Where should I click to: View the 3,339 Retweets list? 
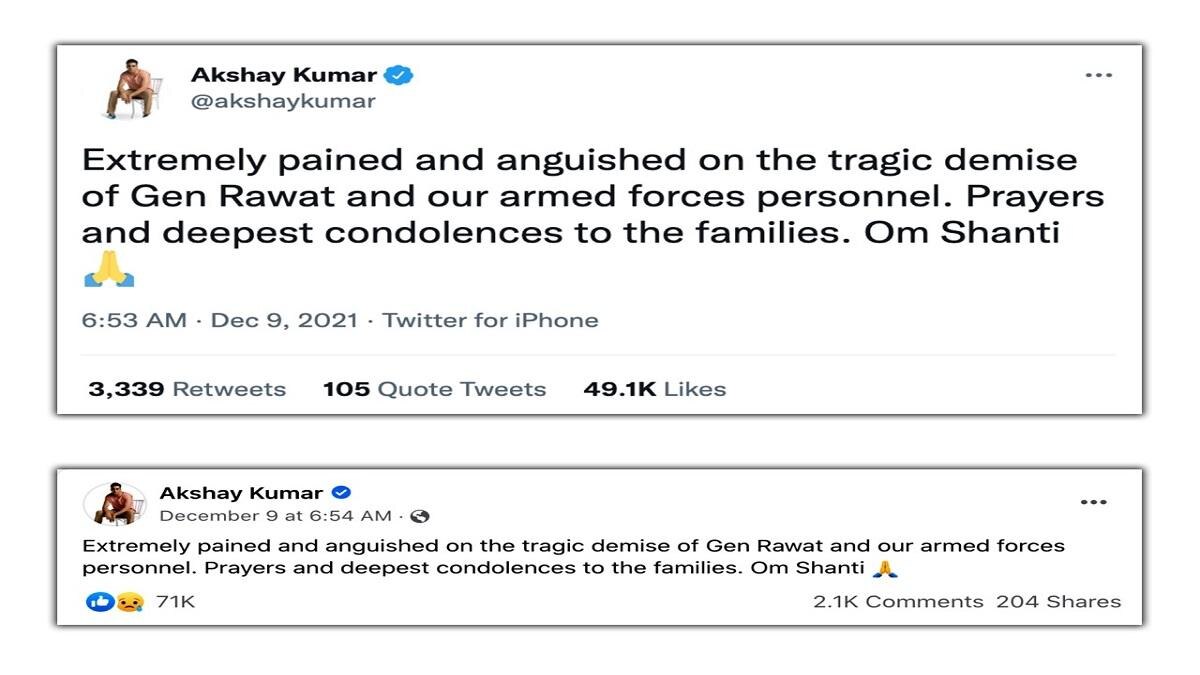187,389
